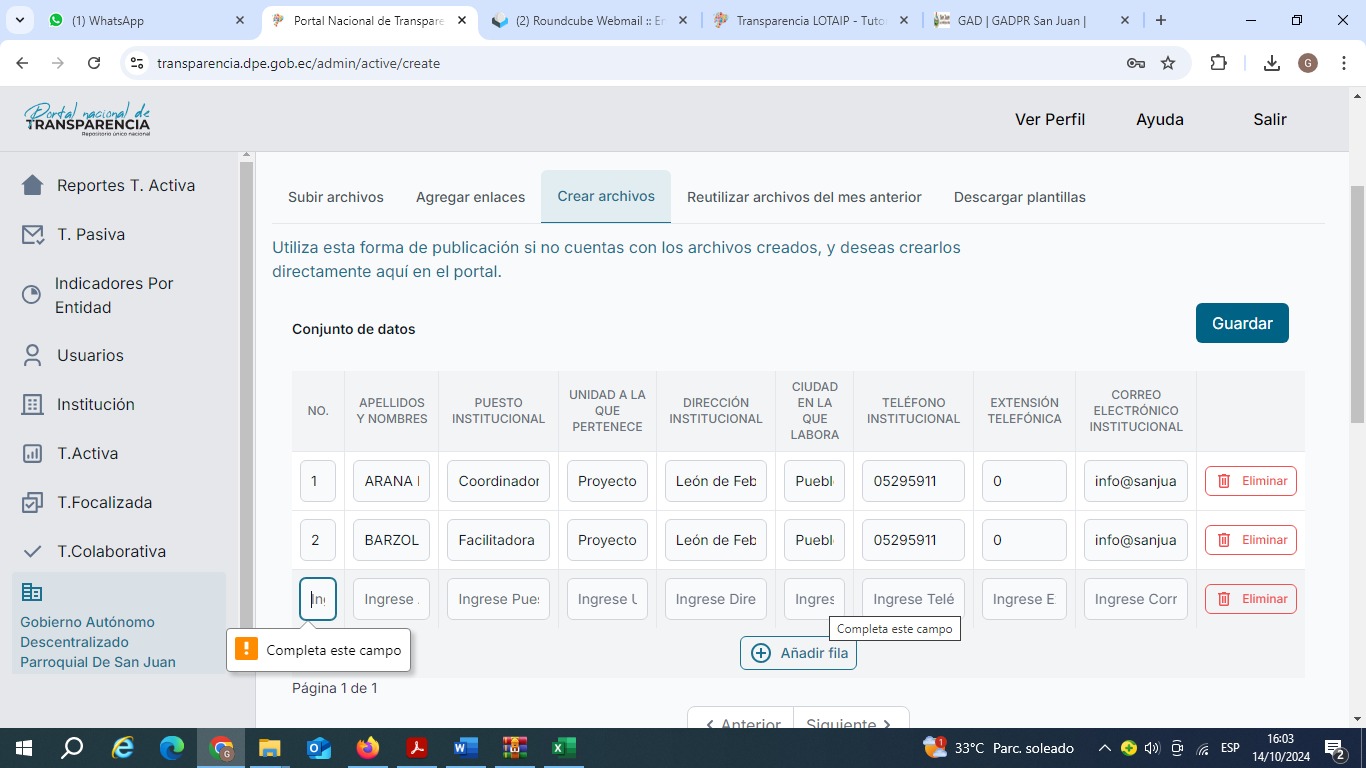Click the Indicadores Por Entidad chart icon
The height and width of the screenshot is (768, 1366).
click(32, 295)
